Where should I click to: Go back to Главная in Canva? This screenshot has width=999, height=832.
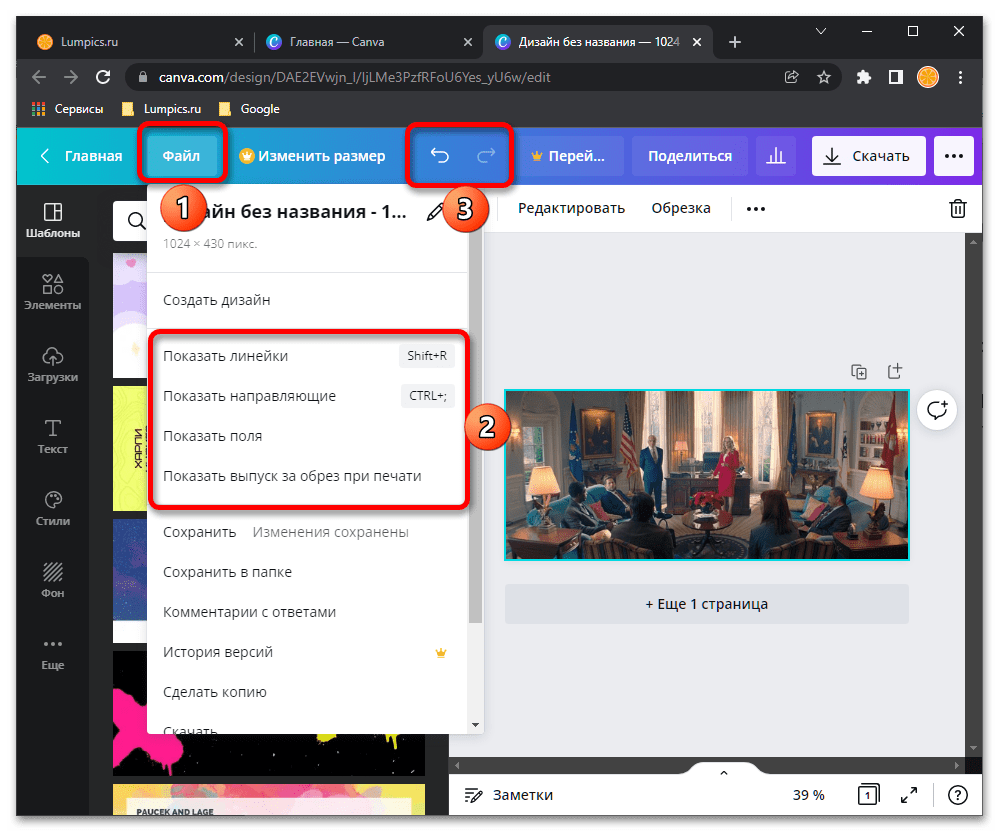(81, 156)
